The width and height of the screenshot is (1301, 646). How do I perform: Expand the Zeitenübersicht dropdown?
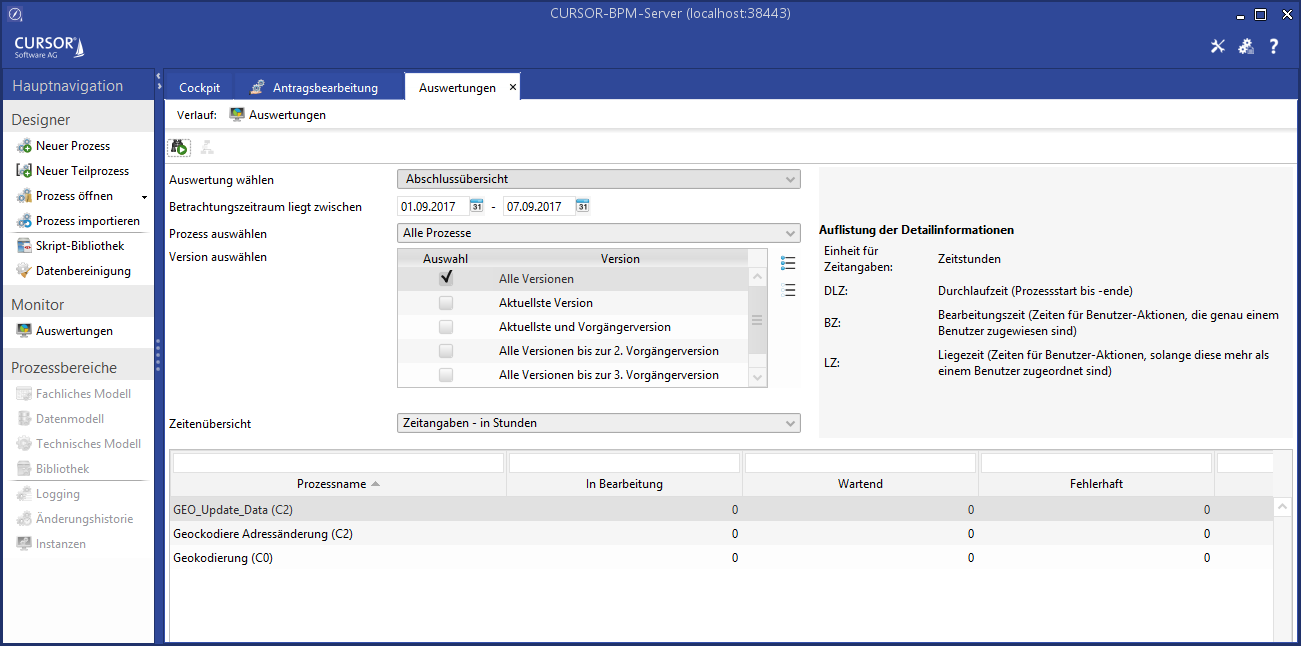pyautogui.click(x=598, y=423)
